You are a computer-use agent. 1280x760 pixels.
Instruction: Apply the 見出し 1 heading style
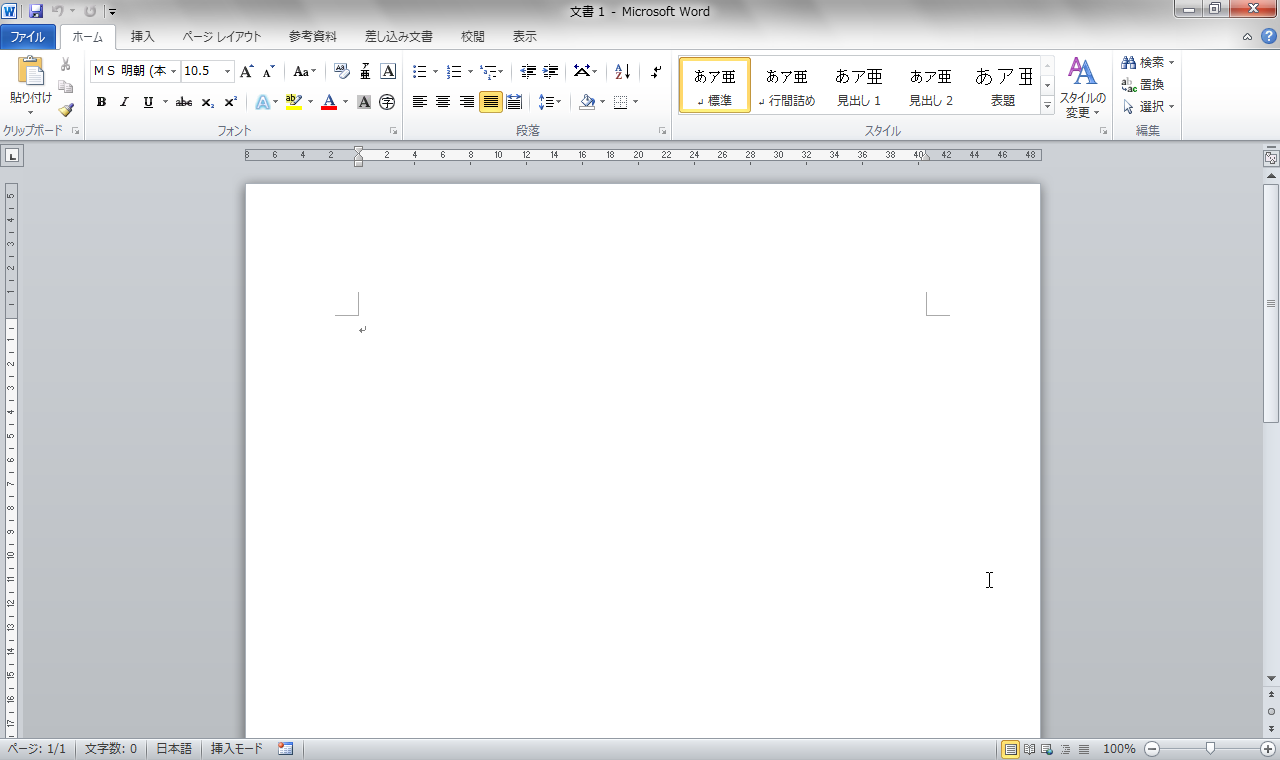click(859, 86)
